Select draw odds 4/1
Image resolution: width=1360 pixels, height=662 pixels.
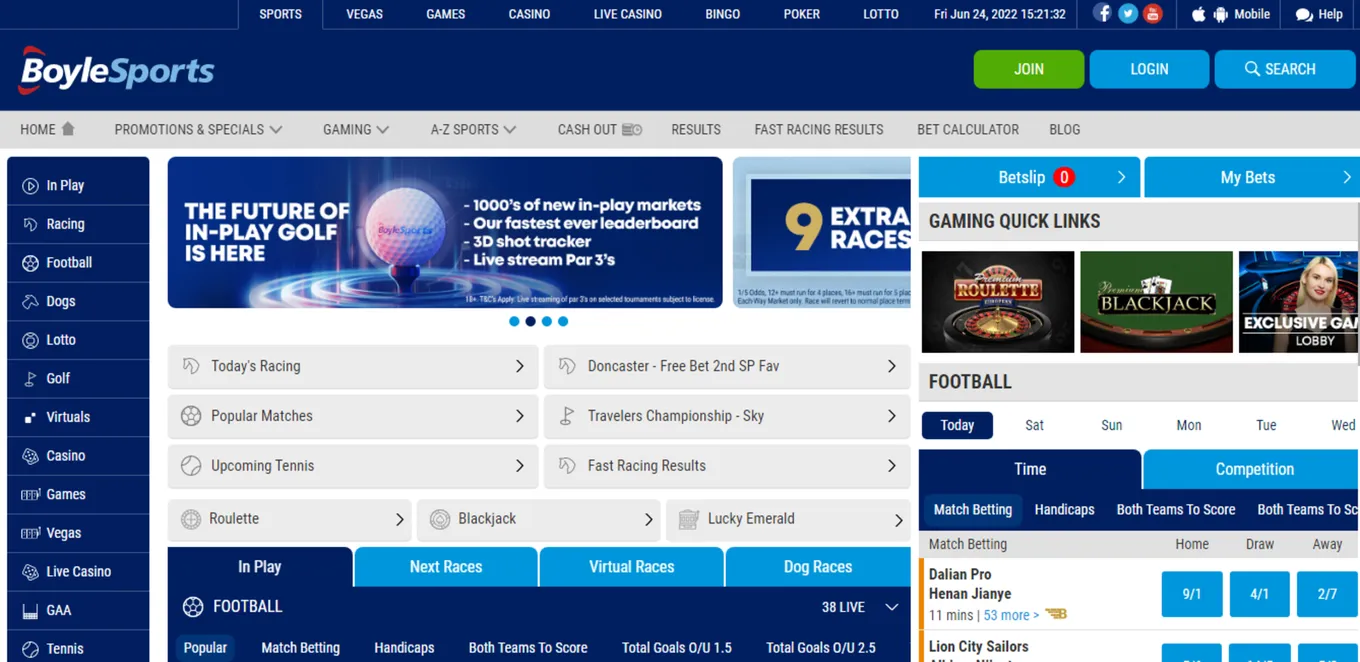(x=1259, y=594)
